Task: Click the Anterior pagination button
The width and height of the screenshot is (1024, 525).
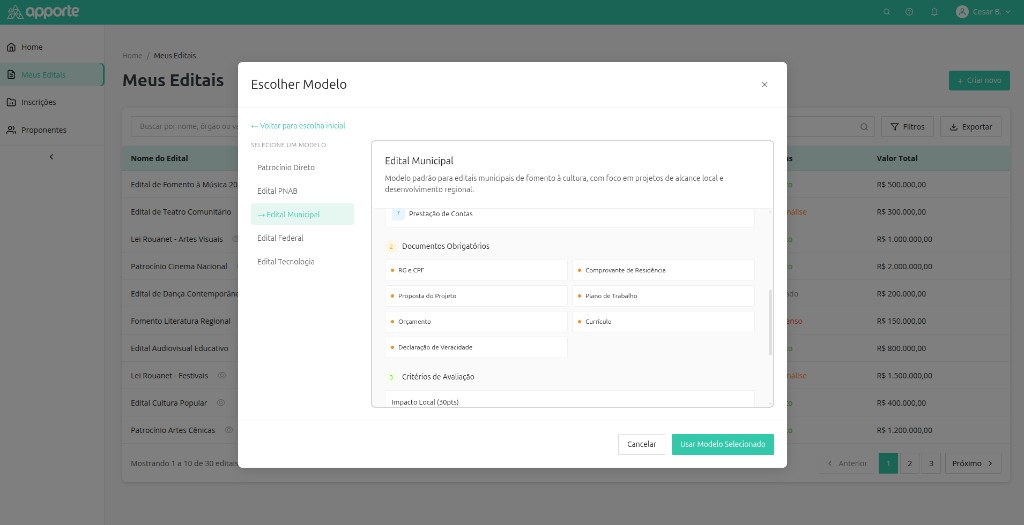Action: (847, 463)
